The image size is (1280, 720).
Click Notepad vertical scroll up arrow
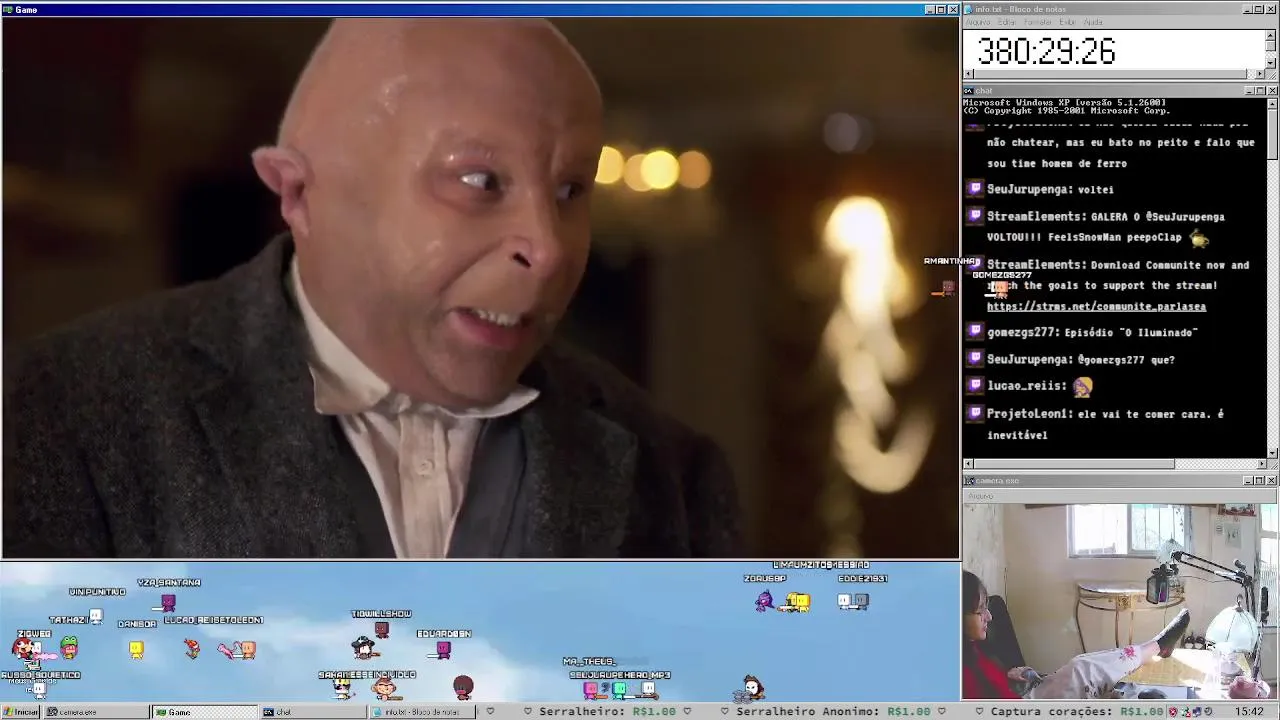click(1272, 35)
